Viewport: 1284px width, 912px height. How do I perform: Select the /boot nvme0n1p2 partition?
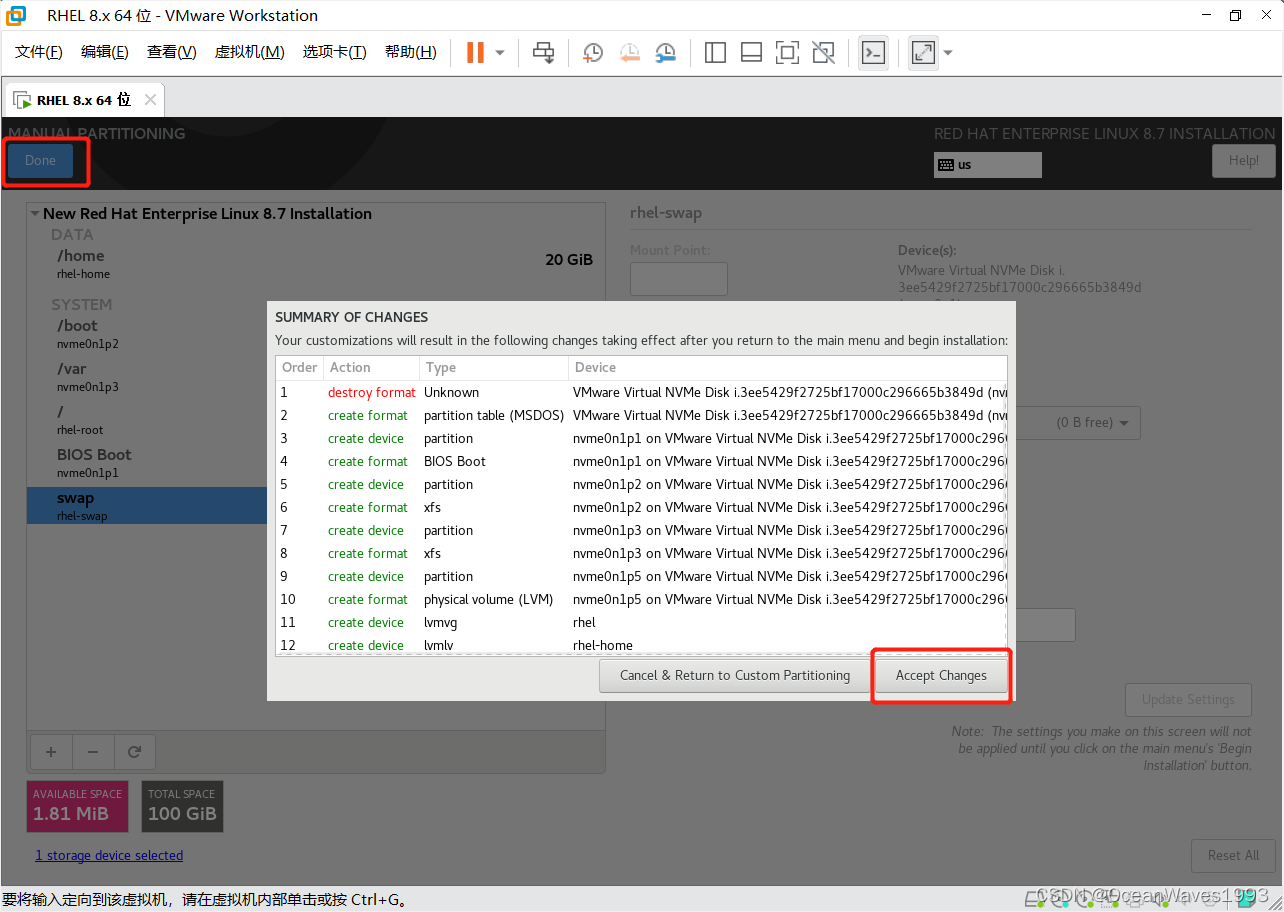coord(316,334)
